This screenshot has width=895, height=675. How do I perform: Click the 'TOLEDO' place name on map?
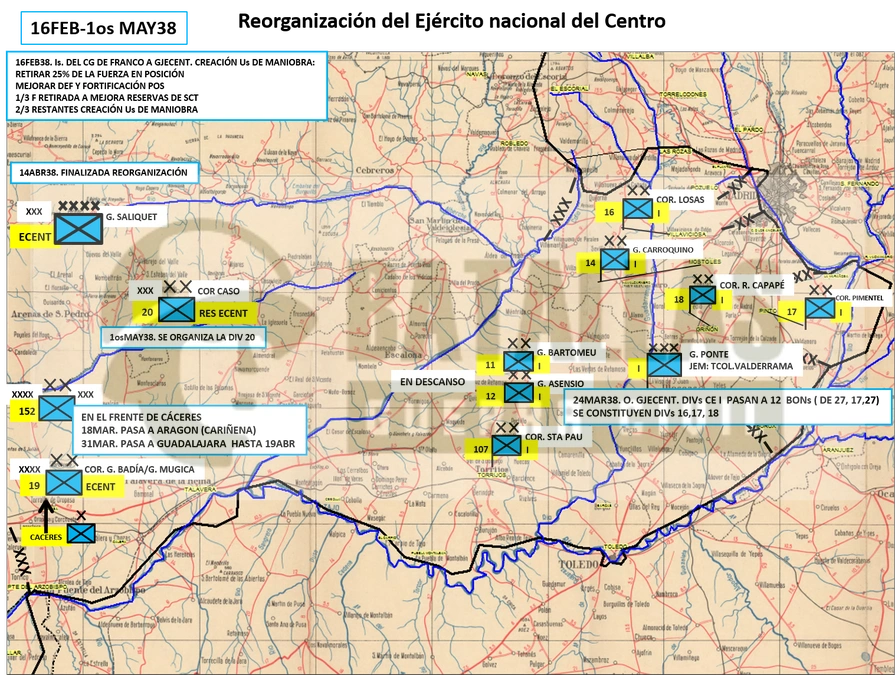tap(579, 565)
